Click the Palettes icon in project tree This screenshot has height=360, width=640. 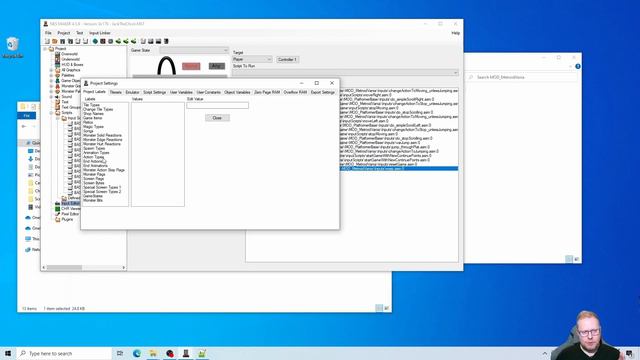[x=58, y=75]
